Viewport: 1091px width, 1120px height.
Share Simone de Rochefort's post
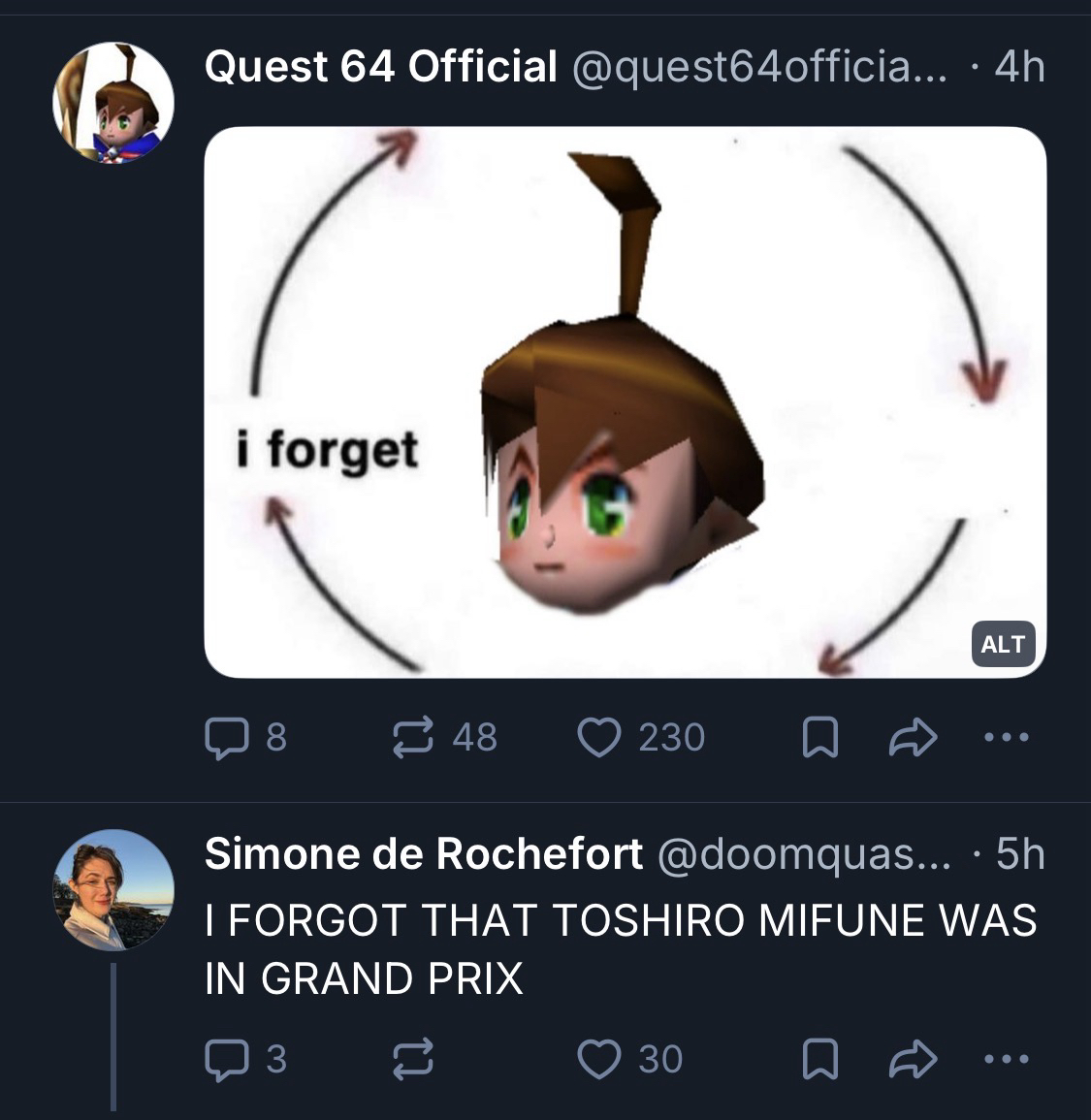pos(914,1060)
